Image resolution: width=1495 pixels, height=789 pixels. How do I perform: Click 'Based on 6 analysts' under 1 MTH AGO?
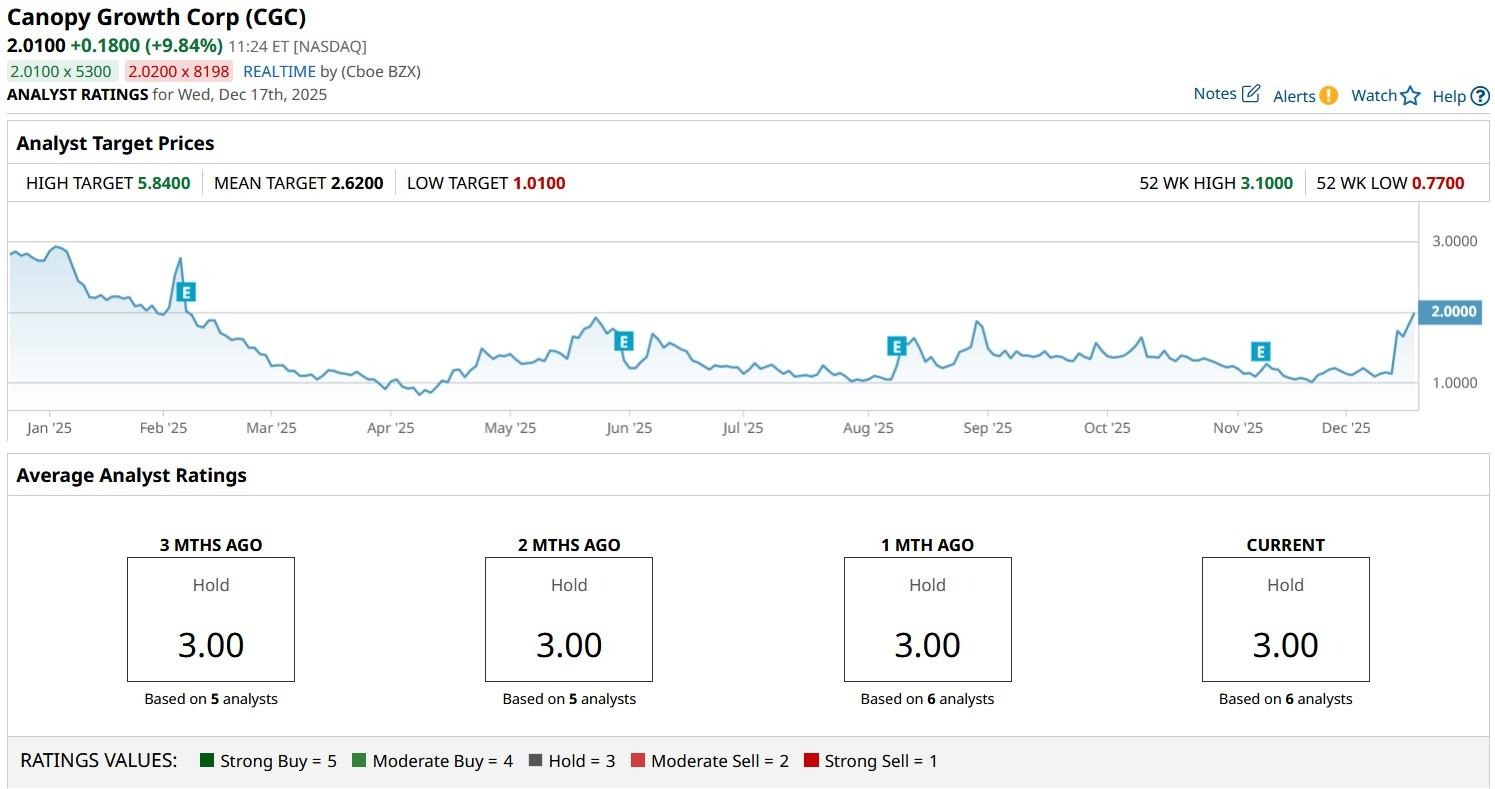[x=928, y=699]
